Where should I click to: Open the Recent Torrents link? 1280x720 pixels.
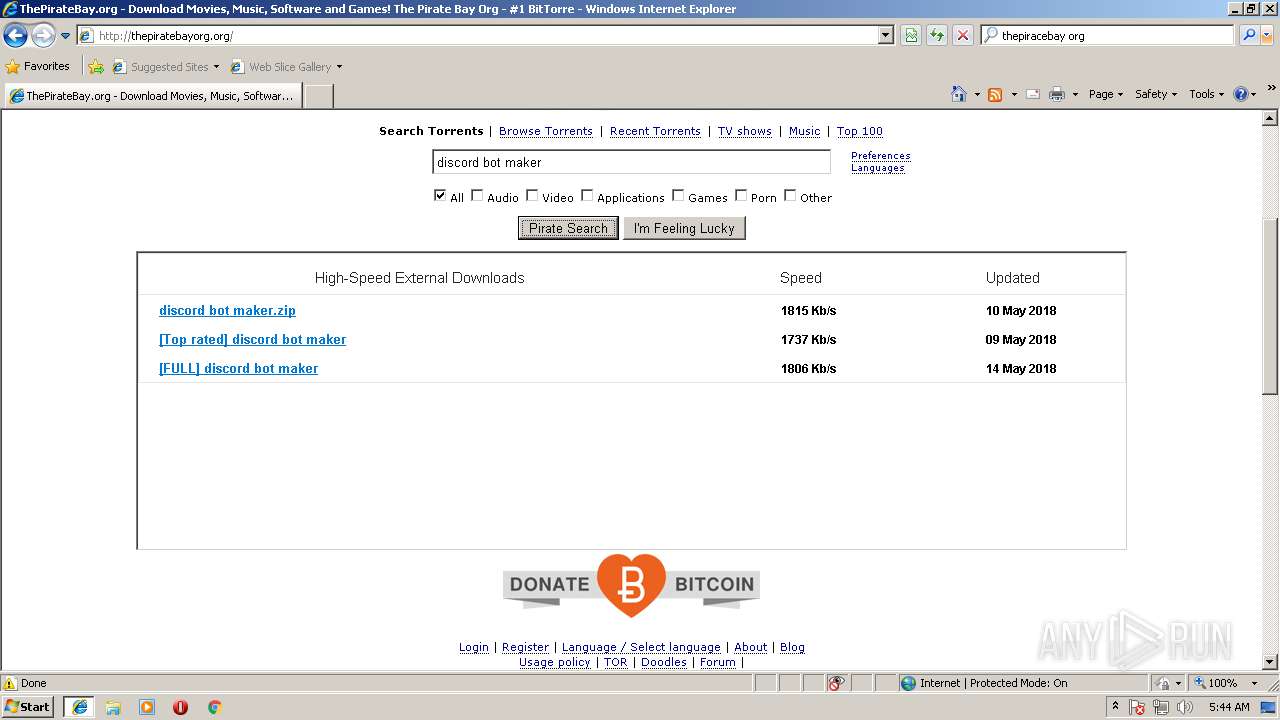(x=655, y=131)
